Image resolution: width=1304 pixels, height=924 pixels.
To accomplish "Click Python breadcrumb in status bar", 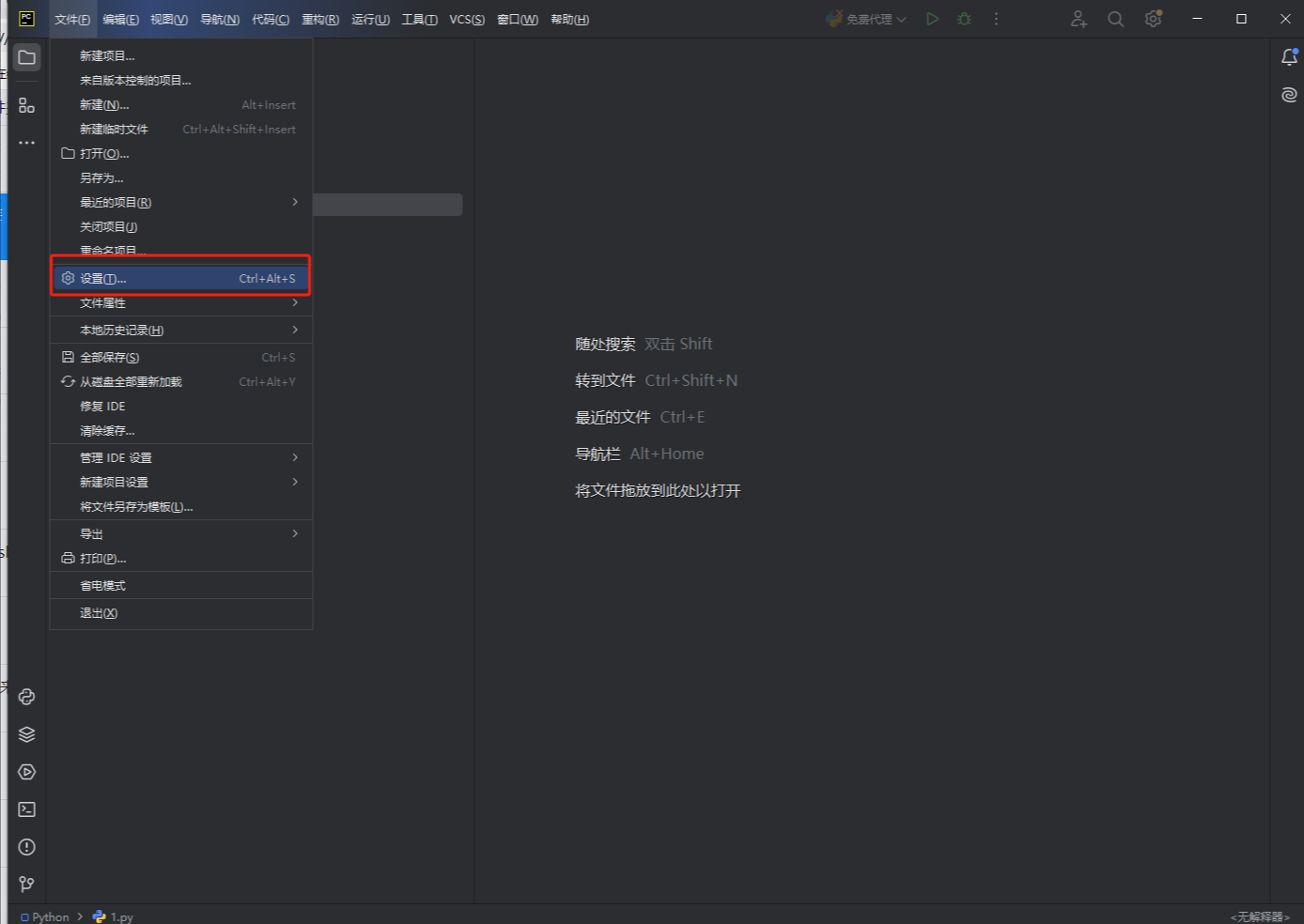I will (45, 916).
